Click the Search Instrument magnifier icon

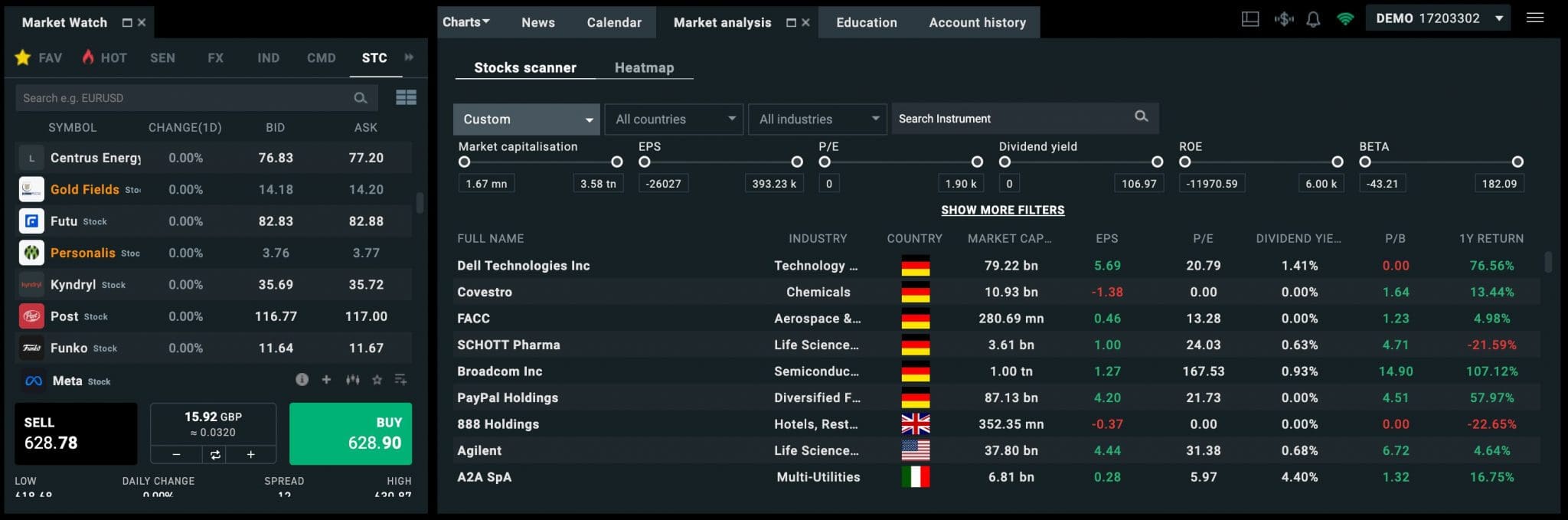[x=1141, y=116]
